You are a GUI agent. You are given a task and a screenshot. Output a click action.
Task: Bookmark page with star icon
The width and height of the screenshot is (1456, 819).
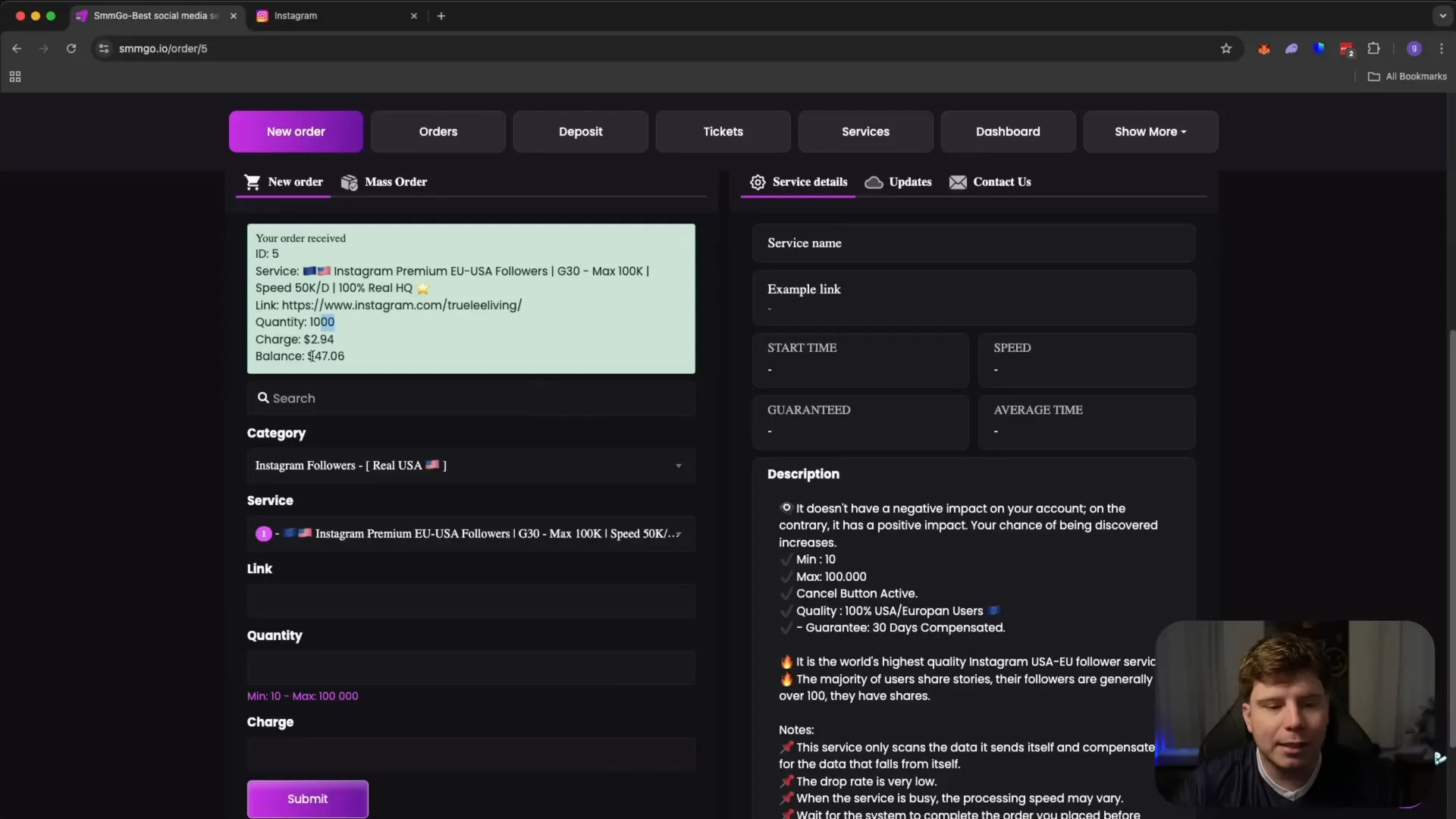tap(1226, 49)
